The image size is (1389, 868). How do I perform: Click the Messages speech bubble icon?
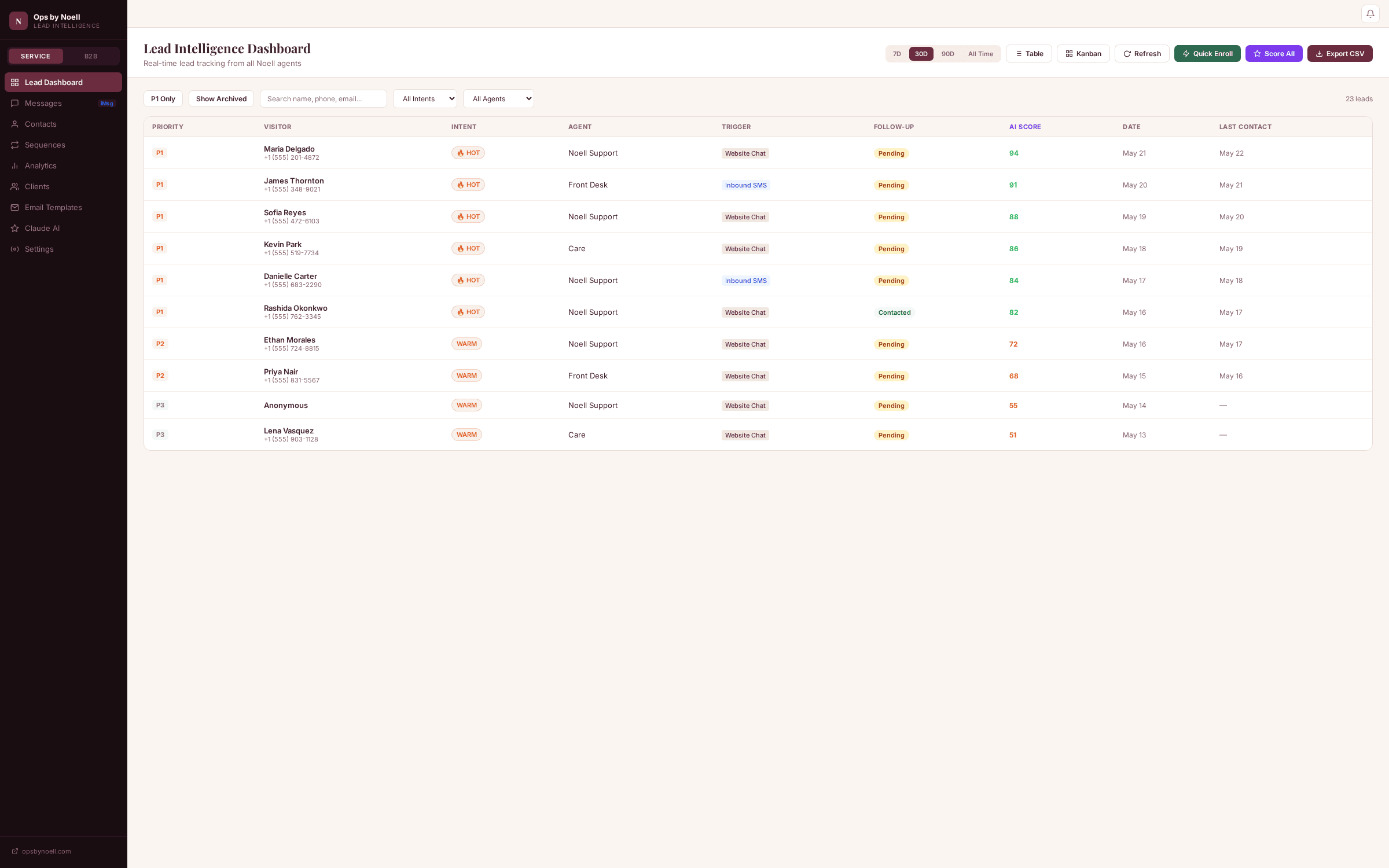(x=15, y=104)
